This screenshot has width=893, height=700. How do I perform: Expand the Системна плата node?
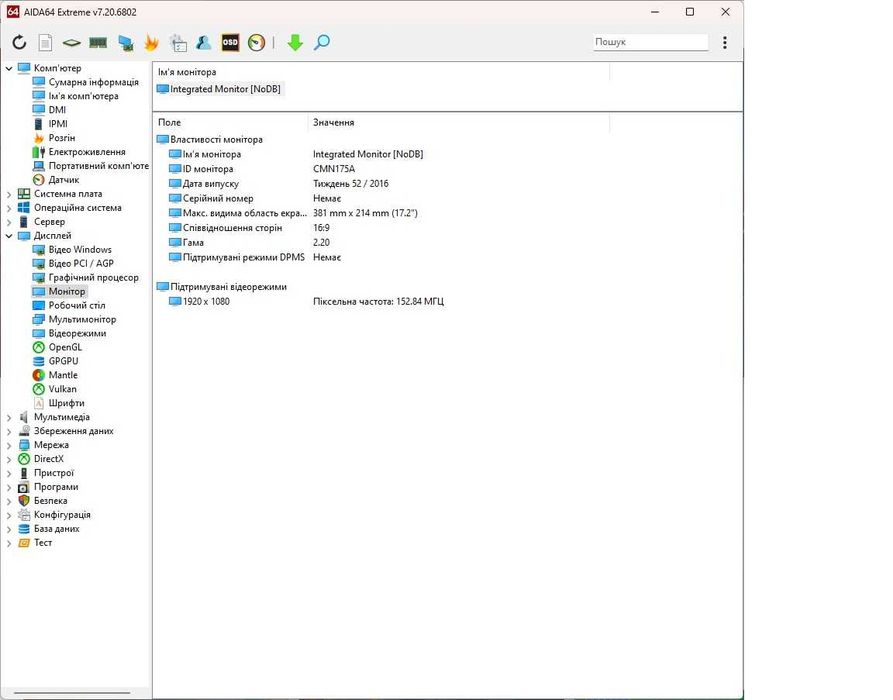tap(9, 194)
